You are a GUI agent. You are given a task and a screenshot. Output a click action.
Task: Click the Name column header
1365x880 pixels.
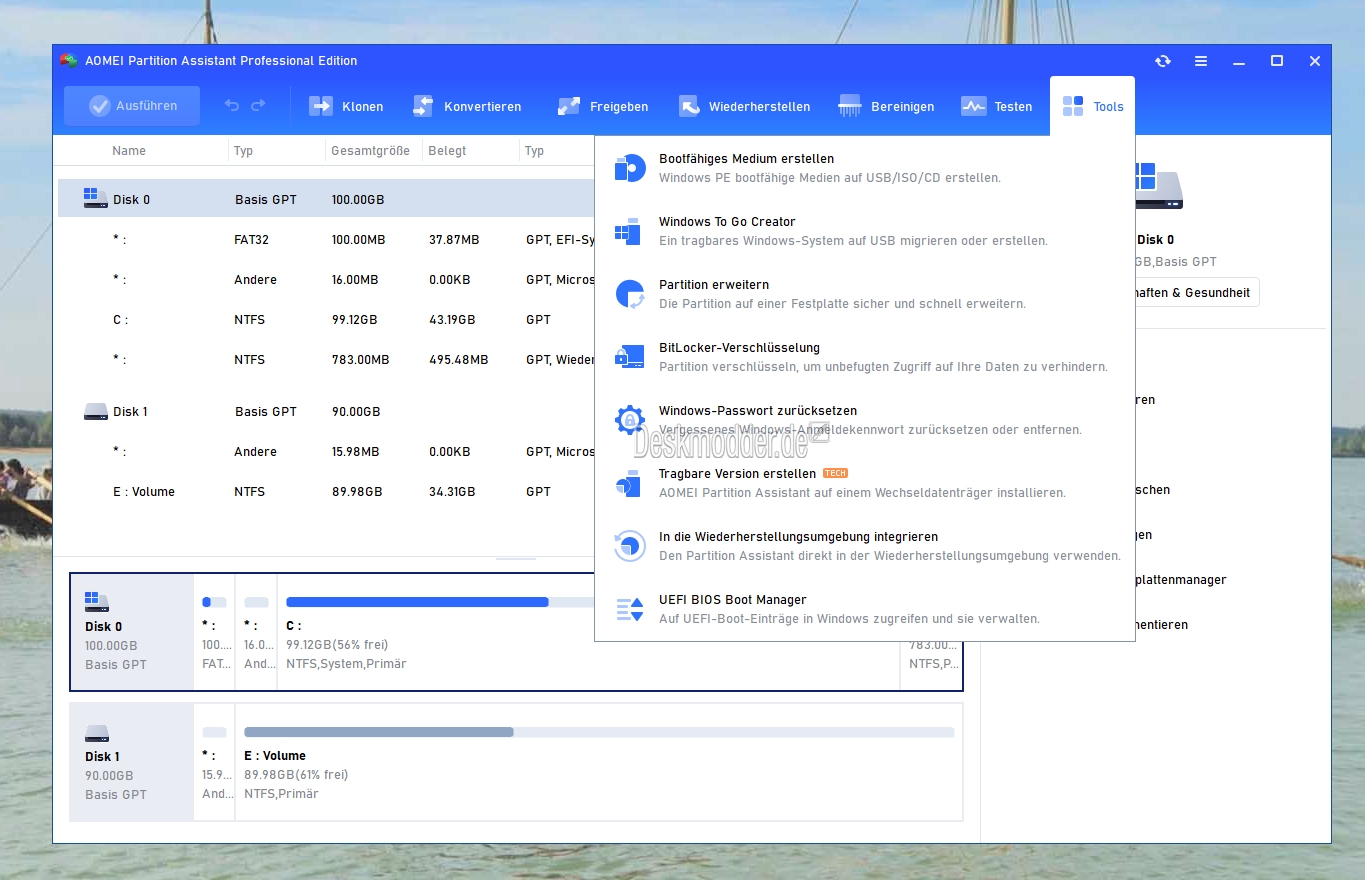pyautogui.click(x=129, y=151)
